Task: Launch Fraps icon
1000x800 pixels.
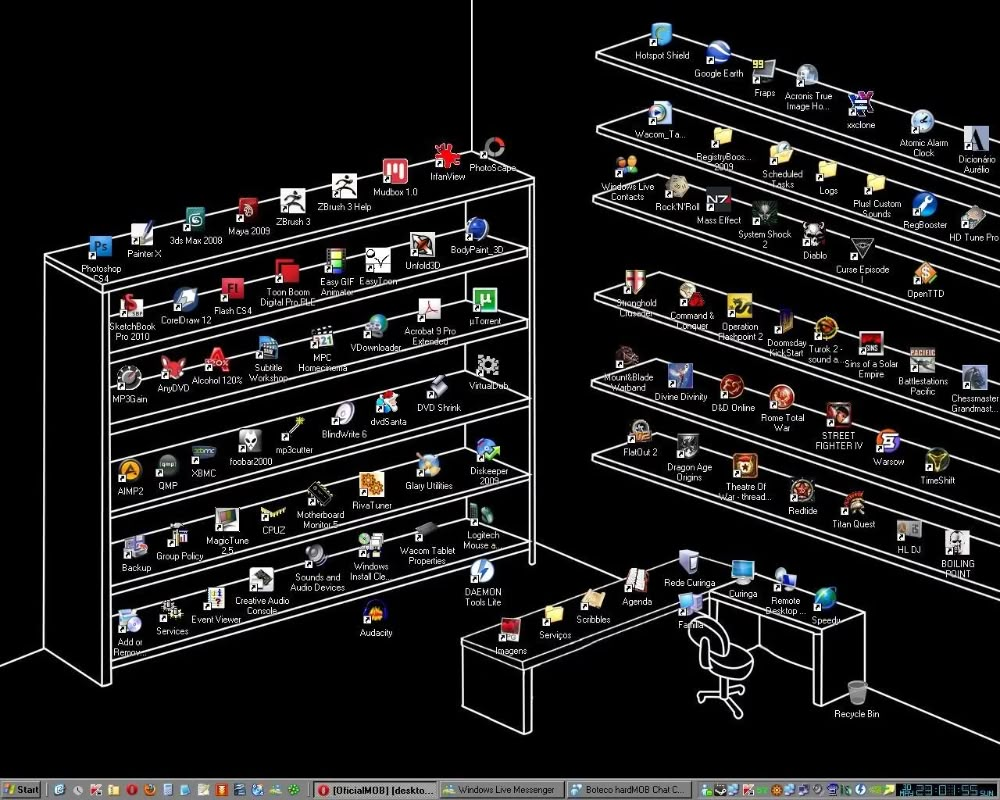Action: pos(763,71)
